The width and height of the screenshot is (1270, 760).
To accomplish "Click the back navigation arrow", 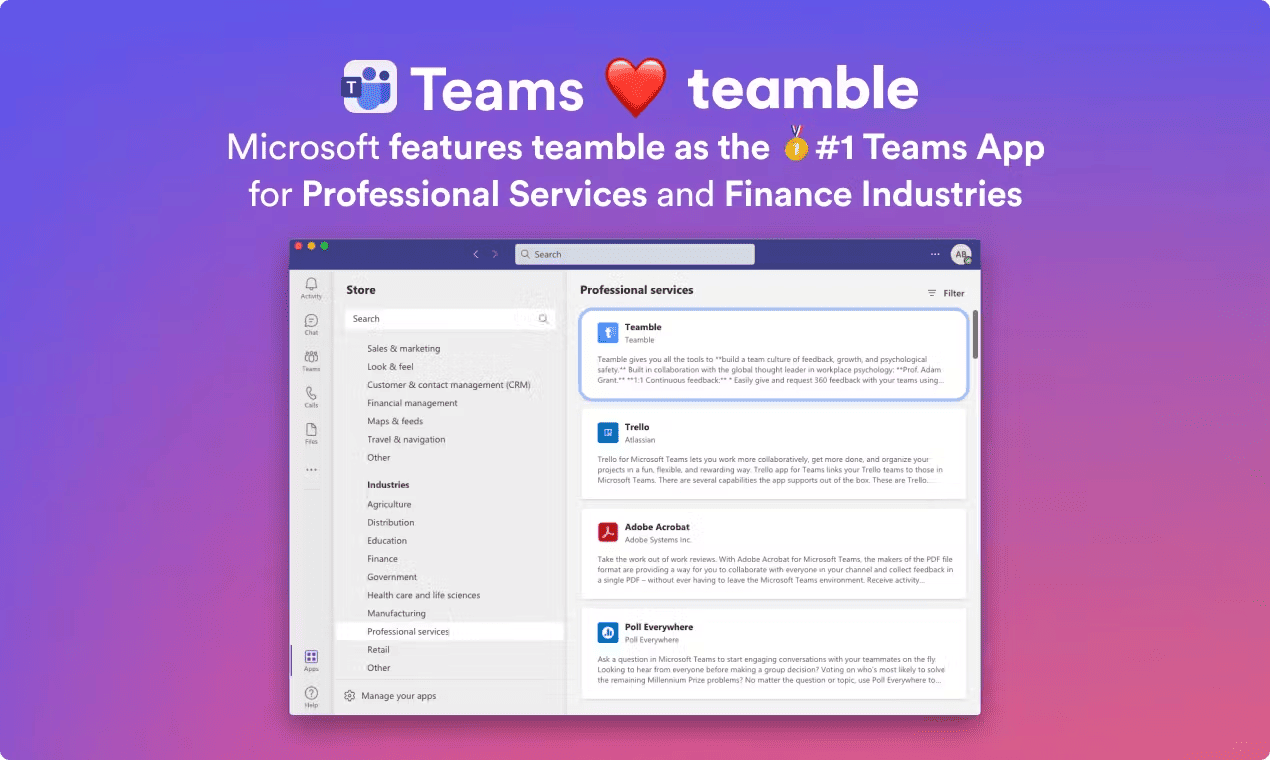I will click(476, 254).
